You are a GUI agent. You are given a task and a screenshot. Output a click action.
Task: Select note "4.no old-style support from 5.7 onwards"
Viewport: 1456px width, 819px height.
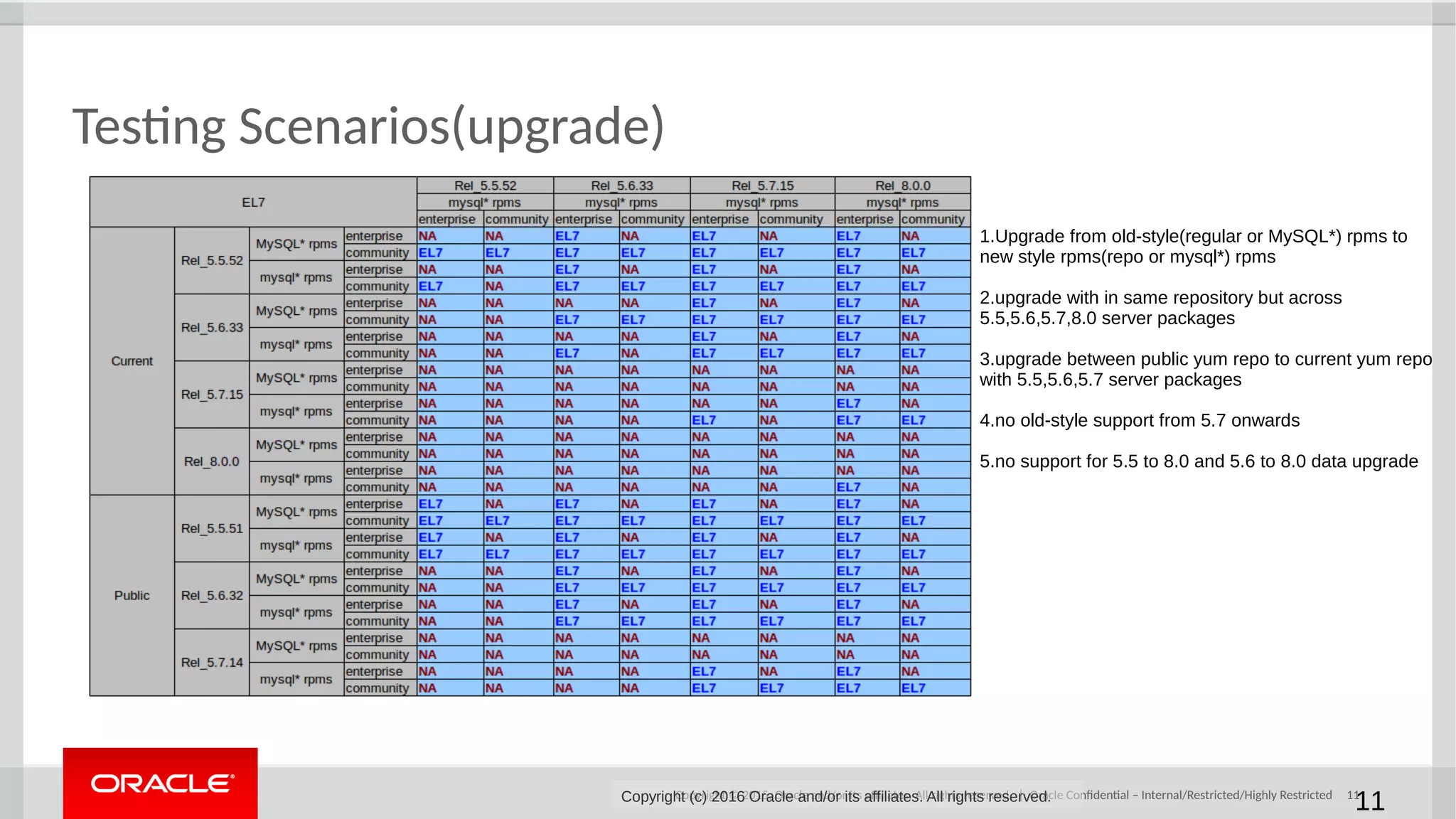tap(1140, 420)
